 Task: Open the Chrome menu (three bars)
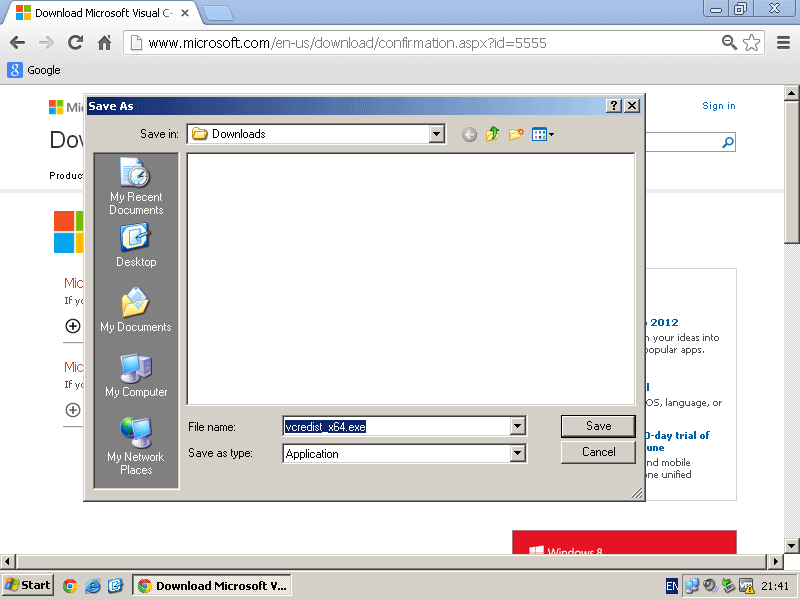[783, 43]
